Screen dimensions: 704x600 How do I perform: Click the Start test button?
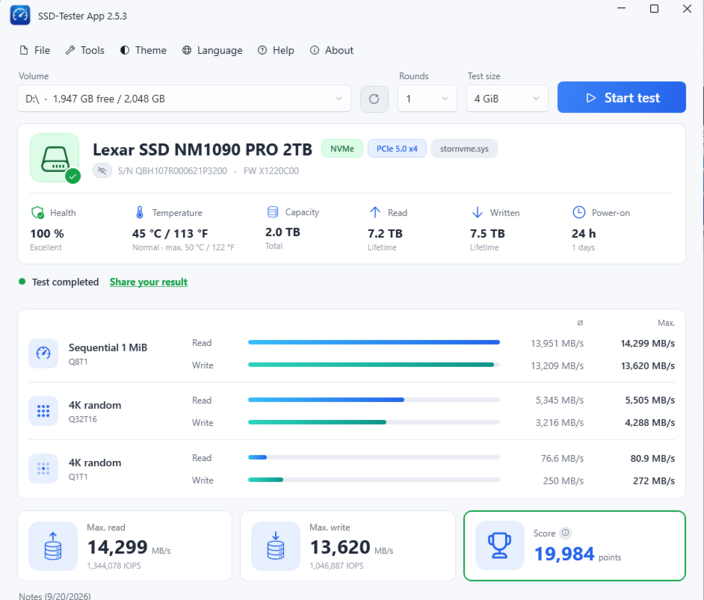pos(621,97)
